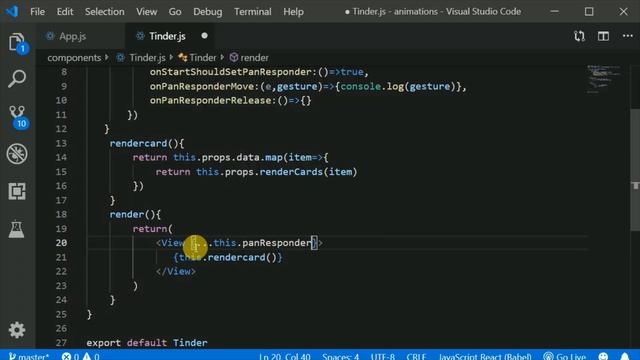Open the Edit menu
Screen dimensions: 640x360
65,11
